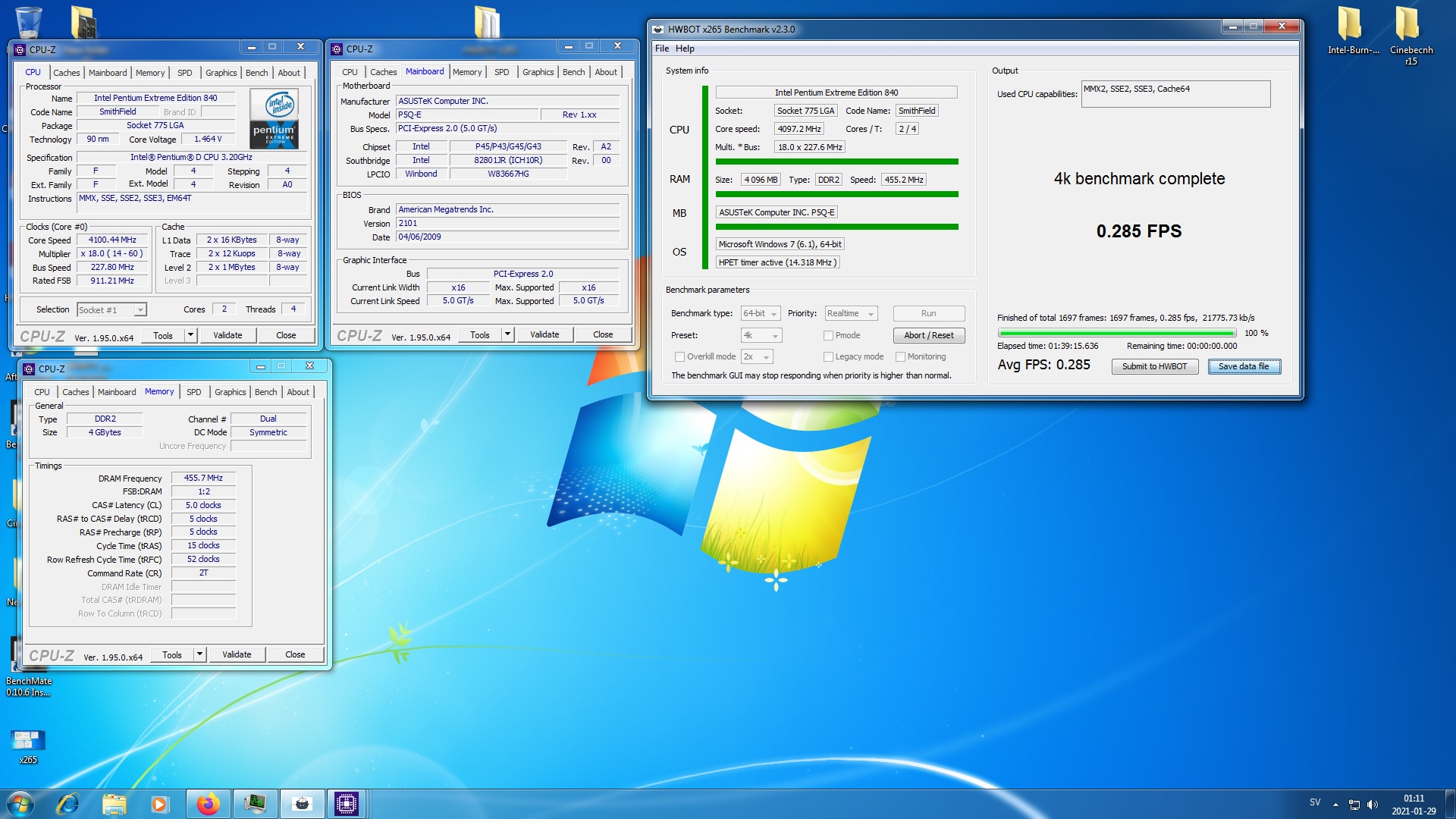Click the CPU-Z title bar icon of the Memory window
This screenshot has height=819, width=1456.
pyautogui.click(x=29, y=369)
